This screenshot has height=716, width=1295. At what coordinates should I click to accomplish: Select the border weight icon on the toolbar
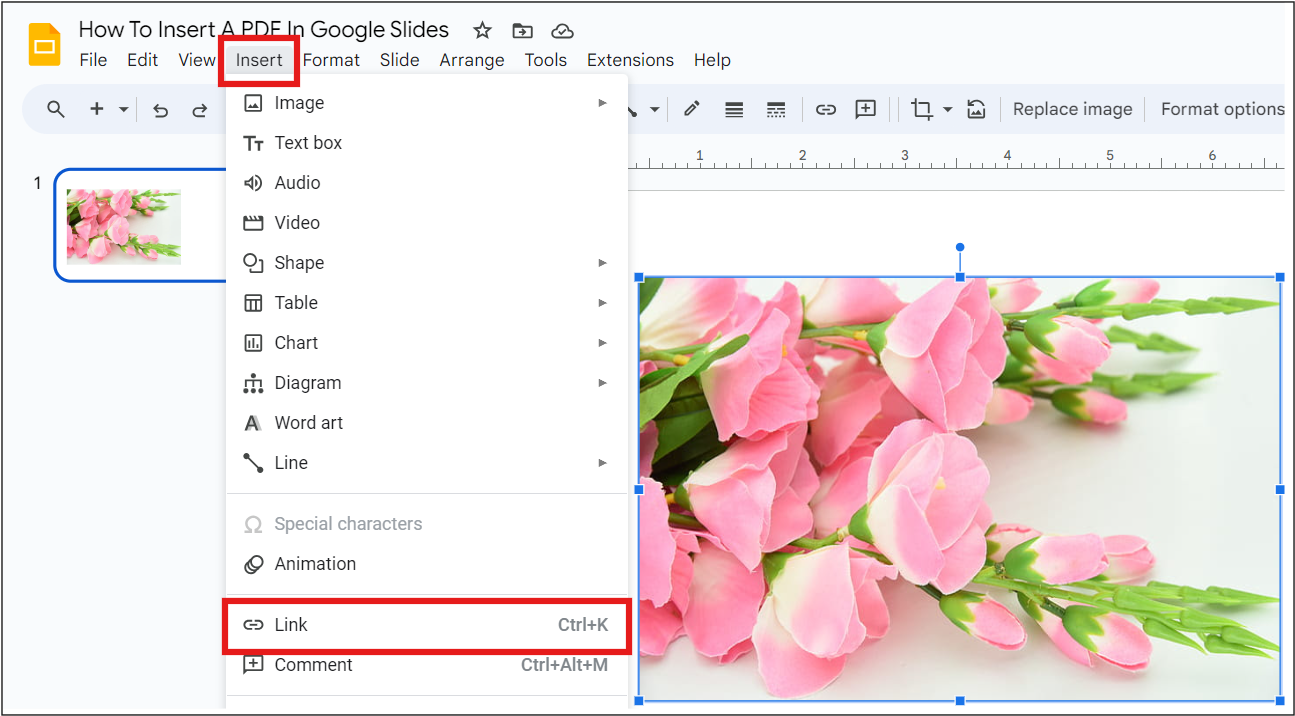tap(733, 109)
